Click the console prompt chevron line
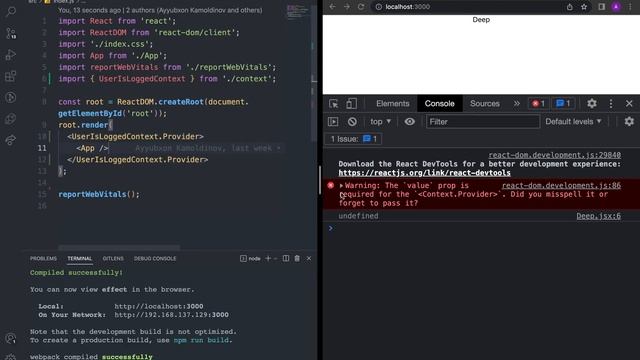The image size is (640, 360). tap(331, 229)
